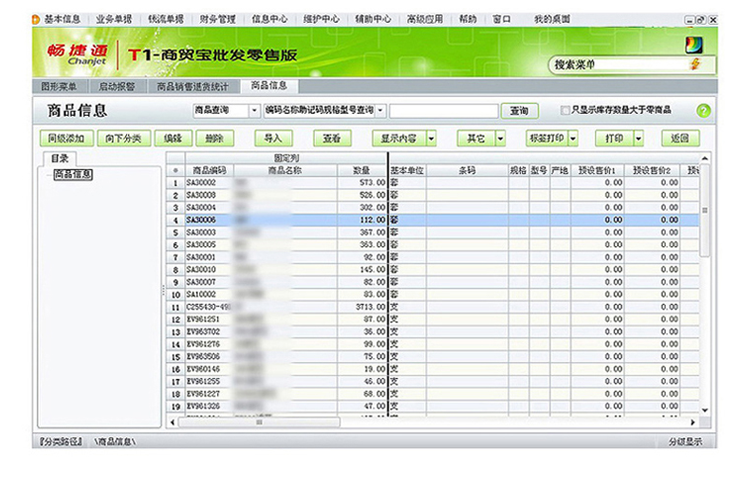This screenshot has height=481, width=750.
Task: Click the 预设售价1 column header
Action: (597, 170)
